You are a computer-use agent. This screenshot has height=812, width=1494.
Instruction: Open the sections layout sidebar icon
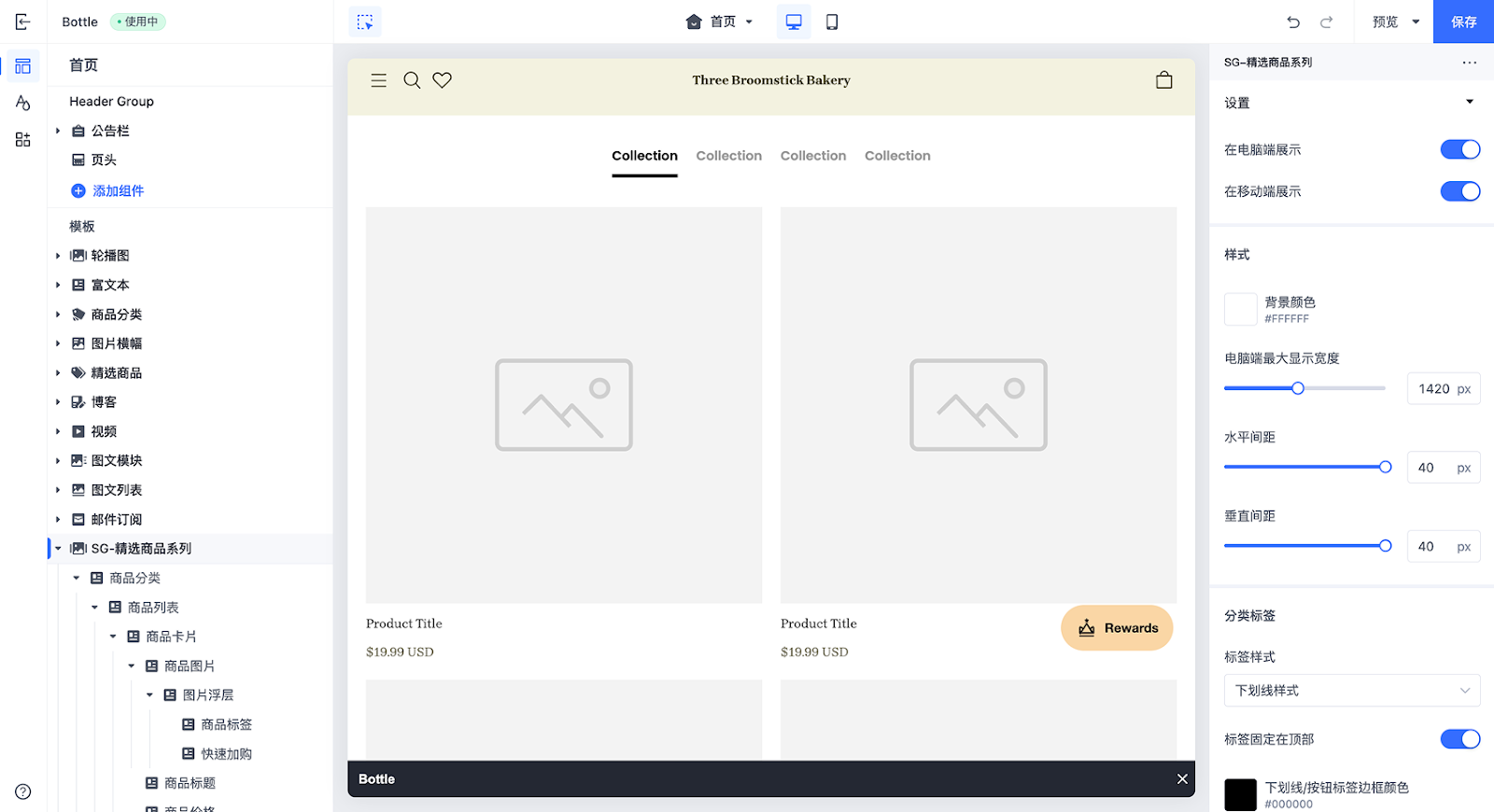click(x=23, y=66)
